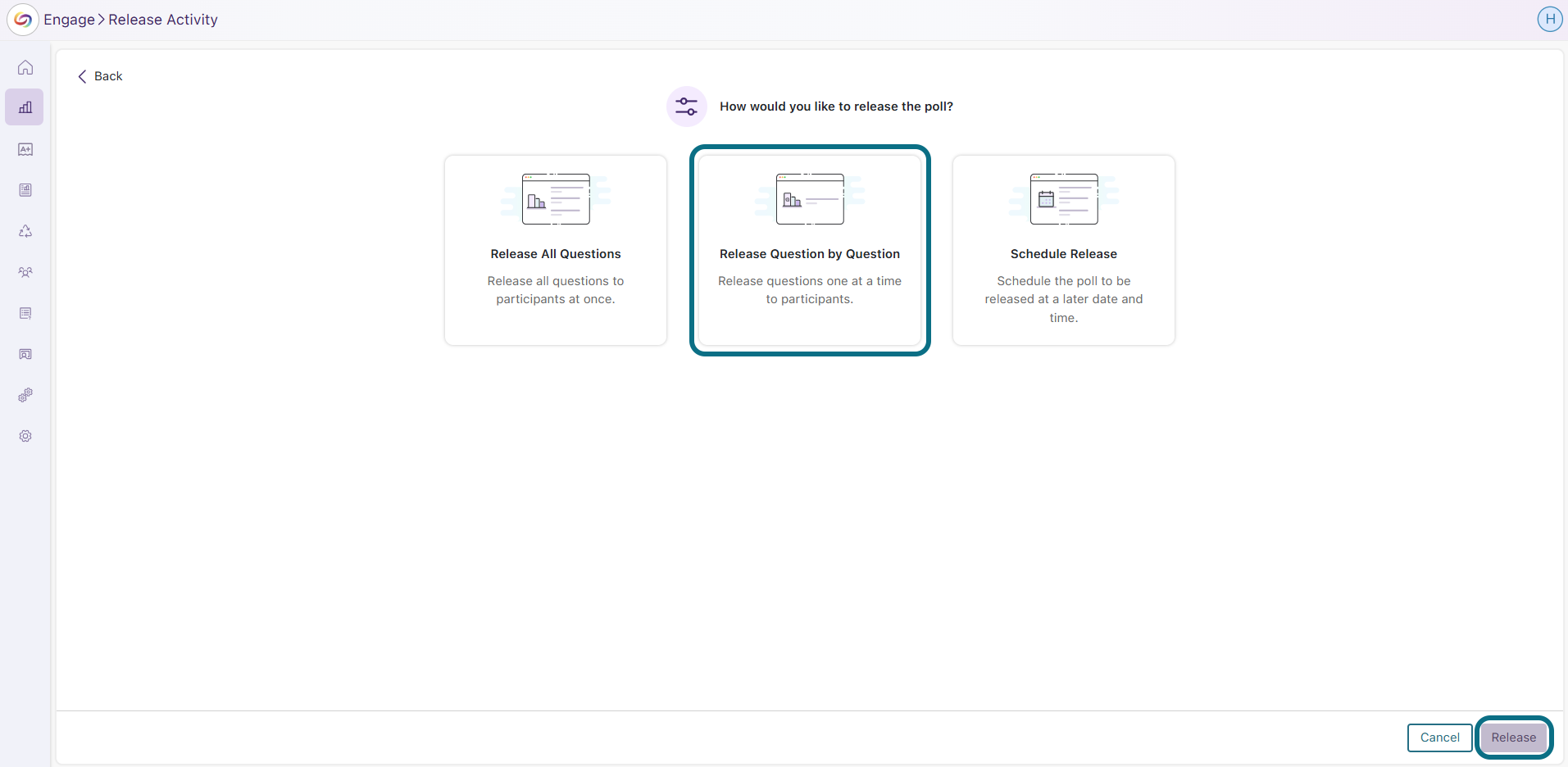Open the double-gears integrations sidebar icon
This screenshot has width=1568, height=767.
[25, 395]
